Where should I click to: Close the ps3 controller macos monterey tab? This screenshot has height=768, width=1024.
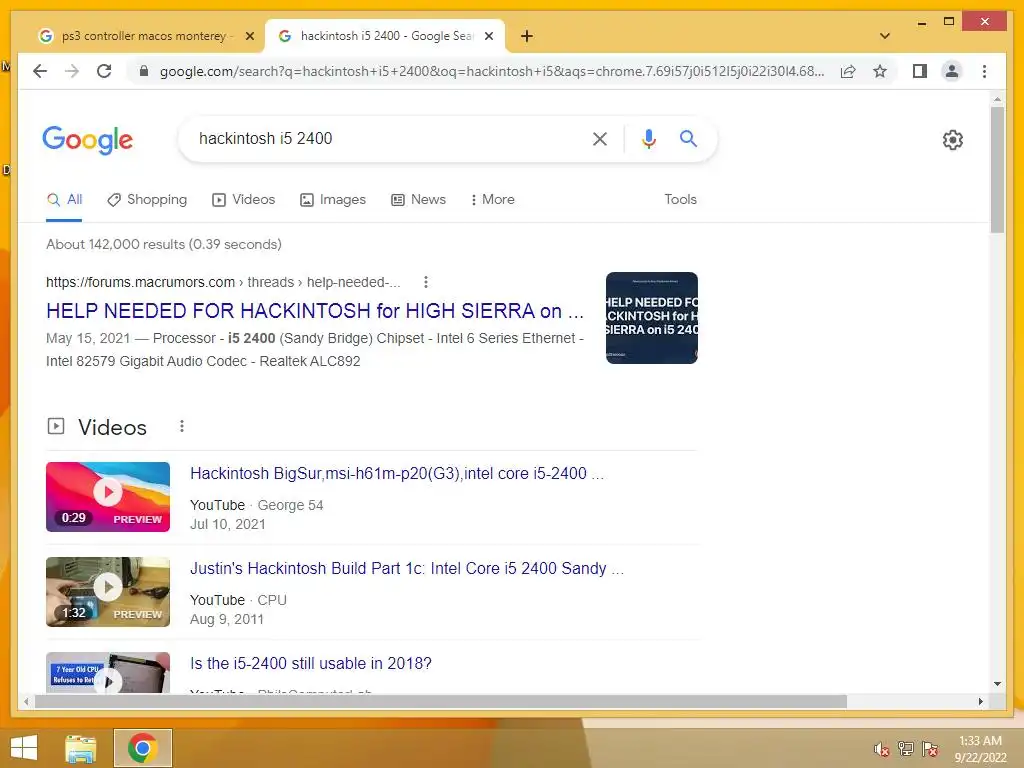click(249, 36)
